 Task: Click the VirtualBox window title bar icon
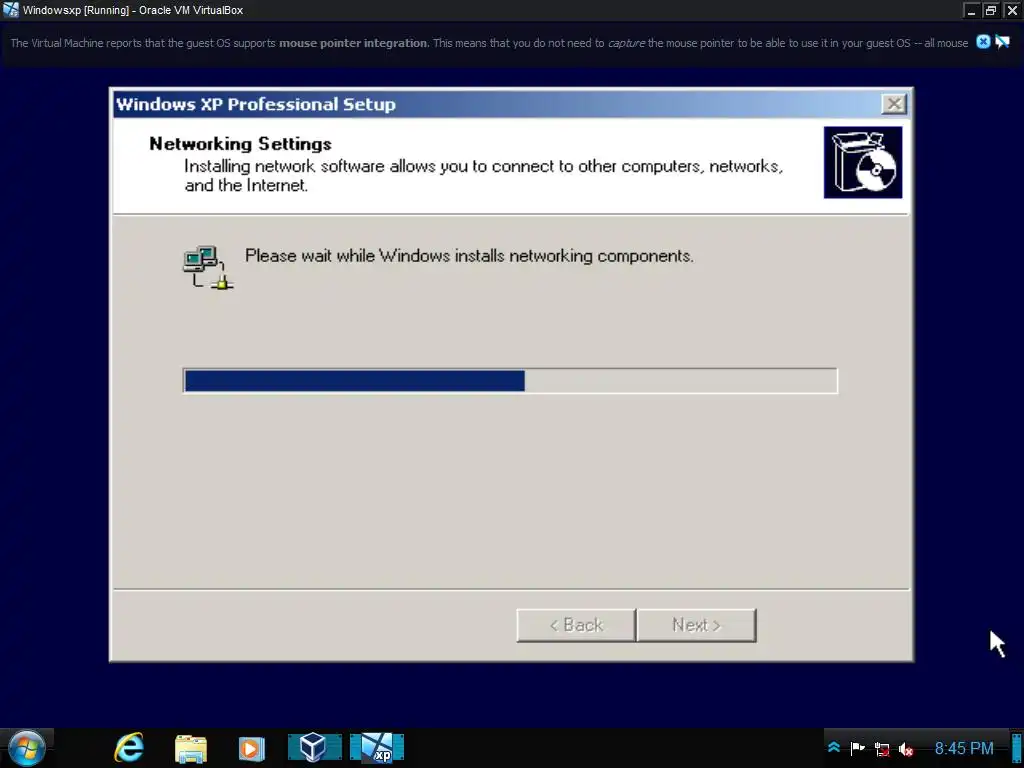[x=10, y=10]
